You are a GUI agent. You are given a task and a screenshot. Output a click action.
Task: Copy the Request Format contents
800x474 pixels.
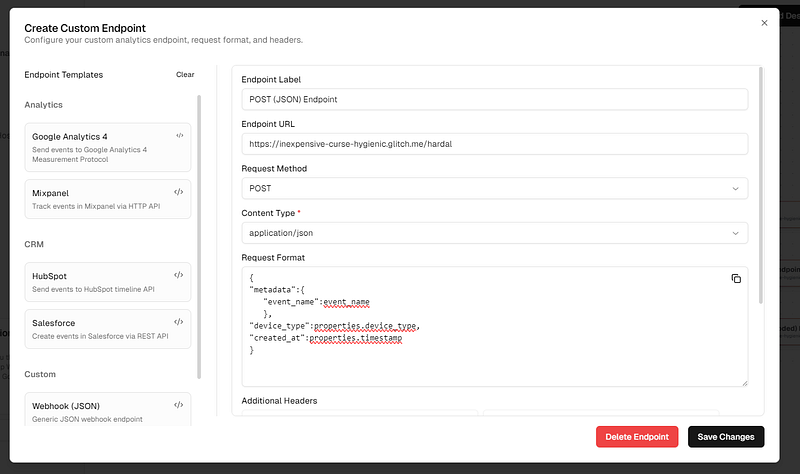pyautogui.click(x=736, y=279)
